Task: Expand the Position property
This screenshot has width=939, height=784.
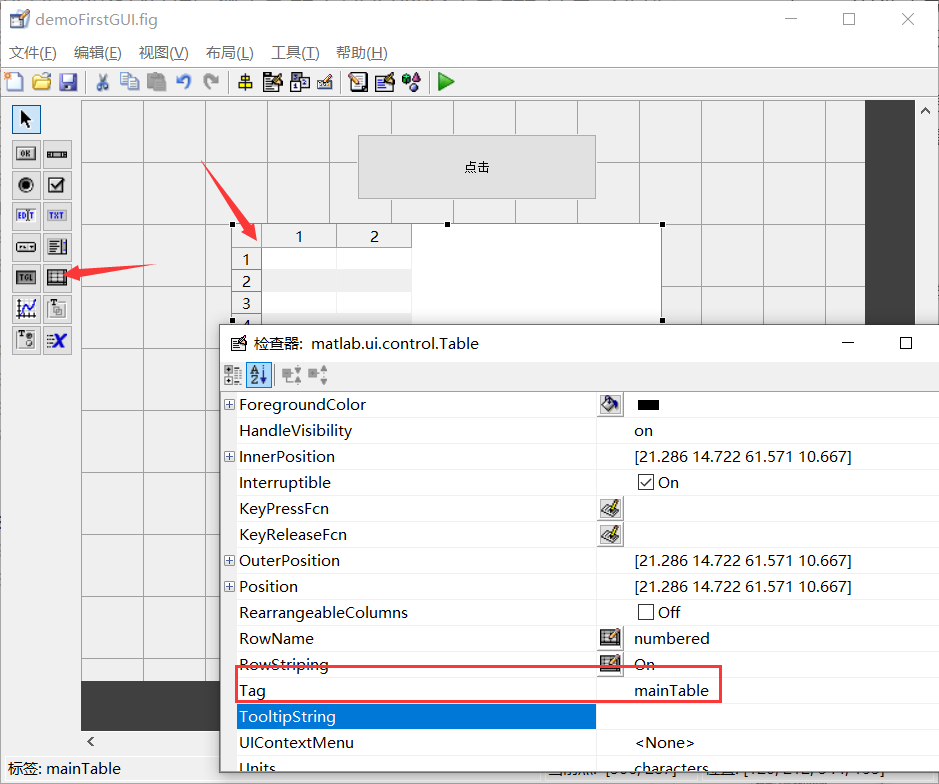Action: click(x=229, y=586)
